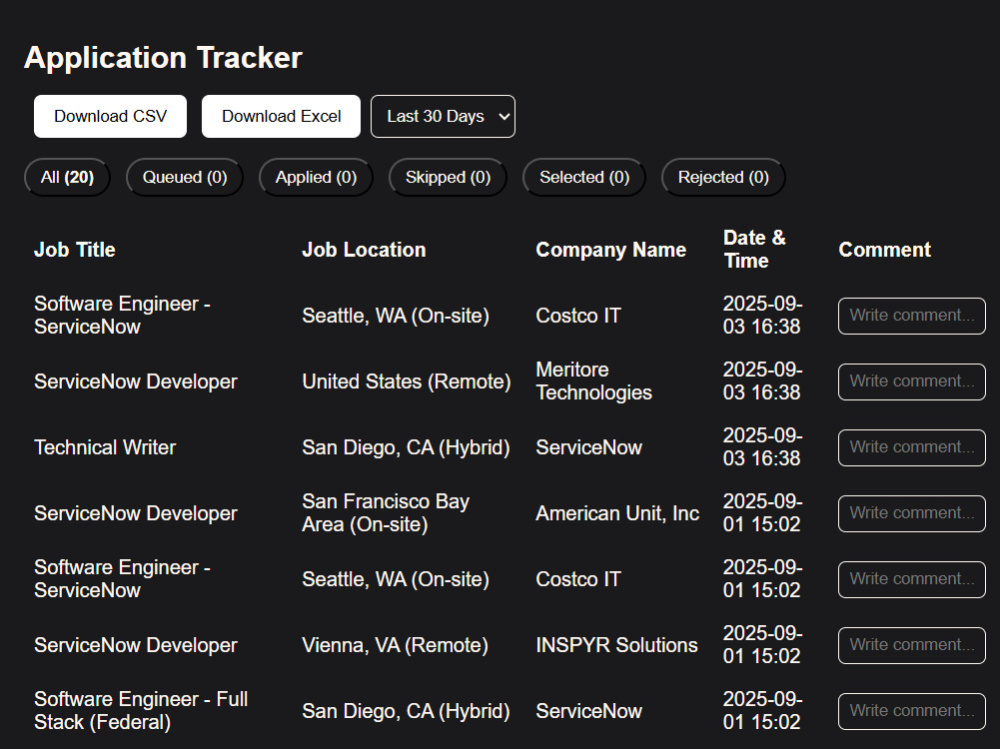Open the Last 30 Days dropdown
Viewport: 1000px width, 749px height.
click(x=443, y=116)
